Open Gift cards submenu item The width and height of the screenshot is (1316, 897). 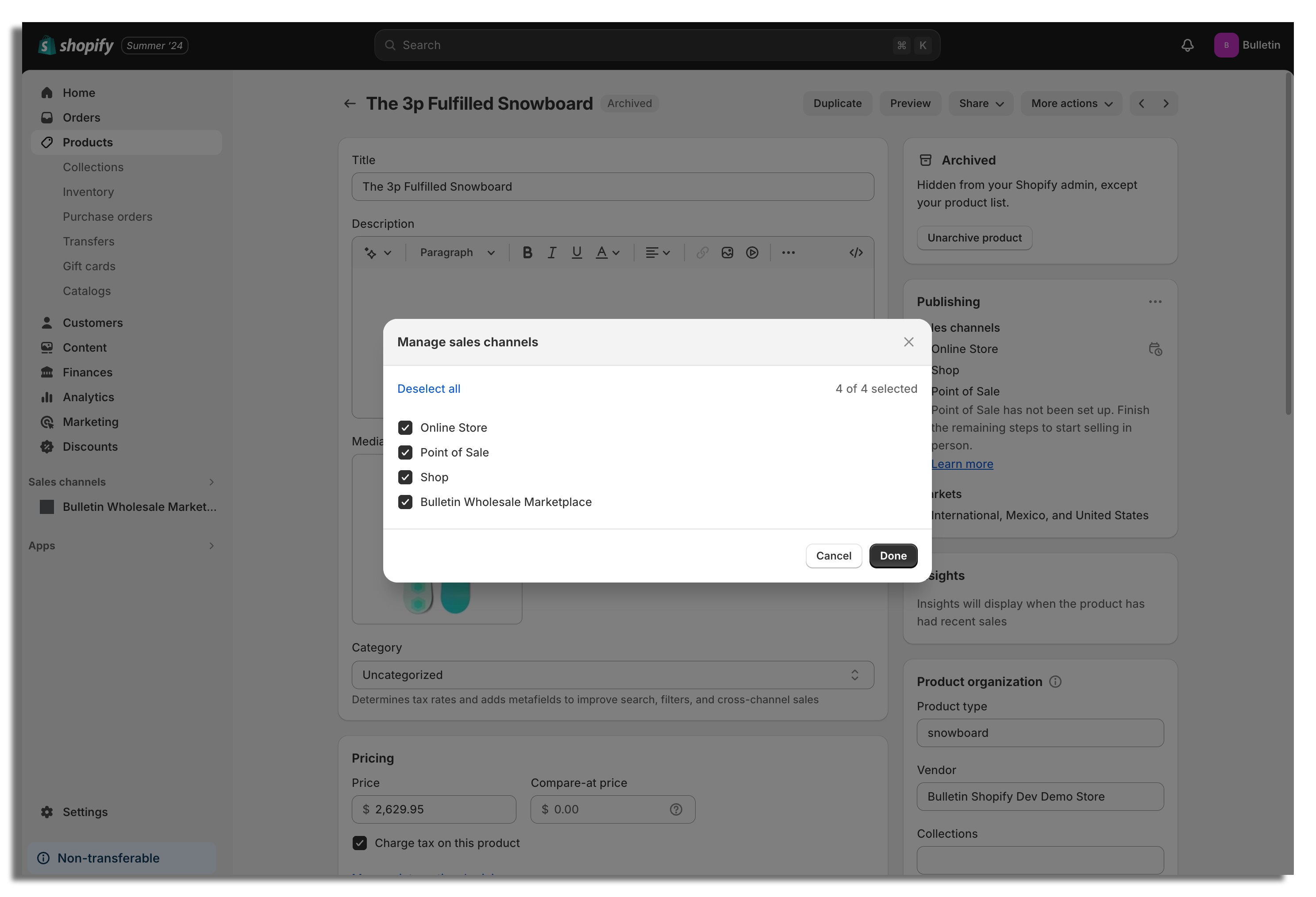(x=89, y=267)
